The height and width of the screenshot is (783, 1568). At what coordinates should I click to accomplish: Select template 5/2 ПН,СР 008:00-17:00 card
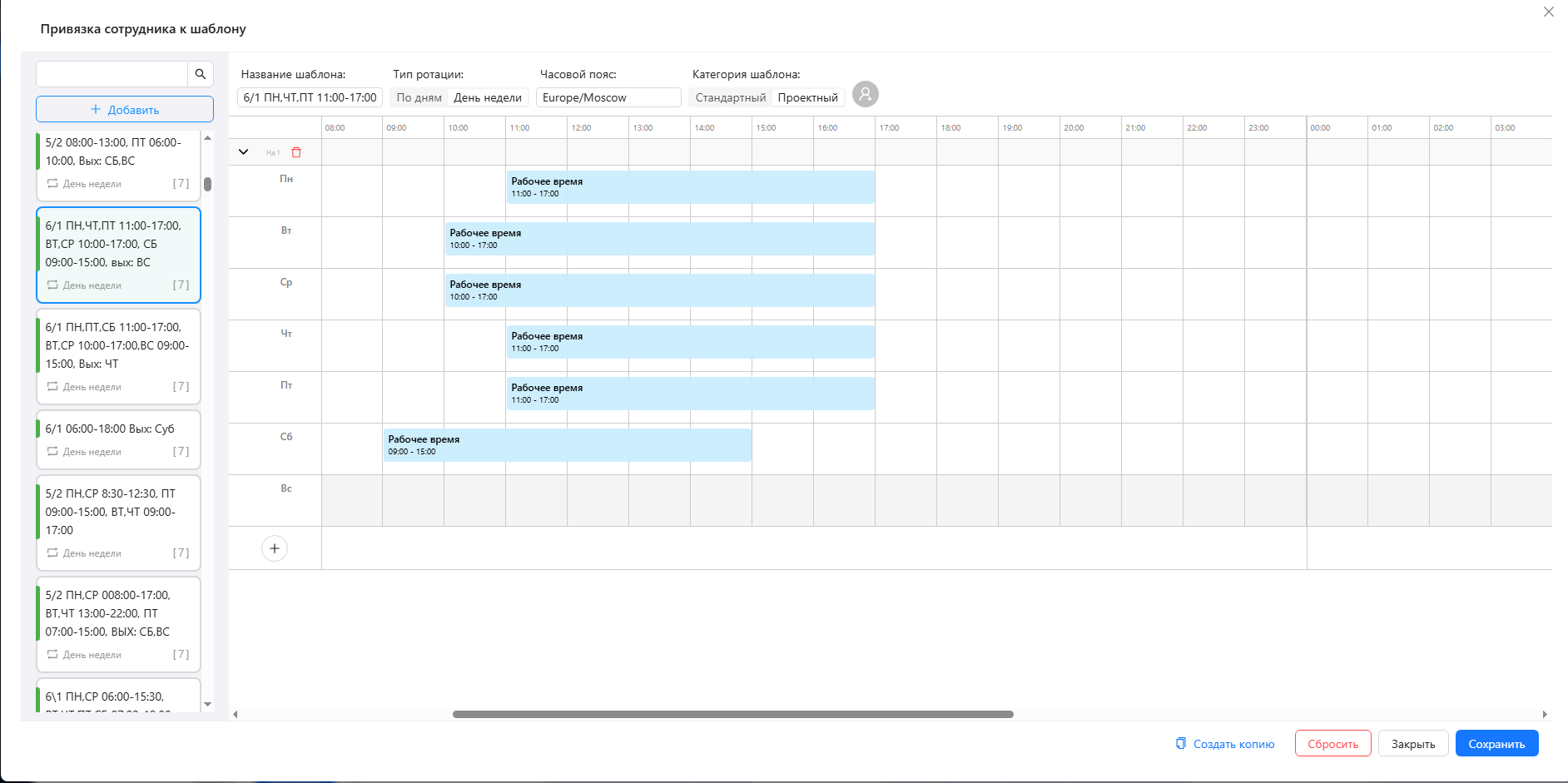point(119,624)
